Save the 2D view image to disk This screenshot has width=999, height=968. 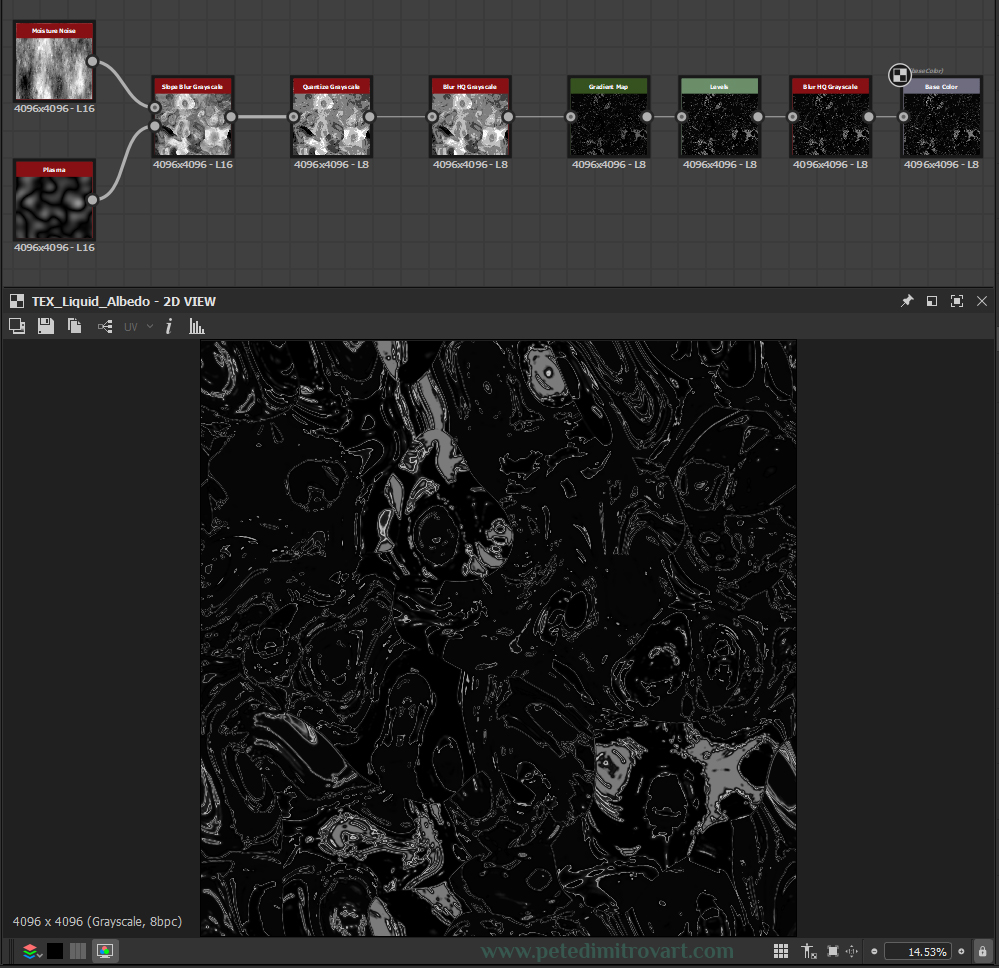click(x=46, y=326)
